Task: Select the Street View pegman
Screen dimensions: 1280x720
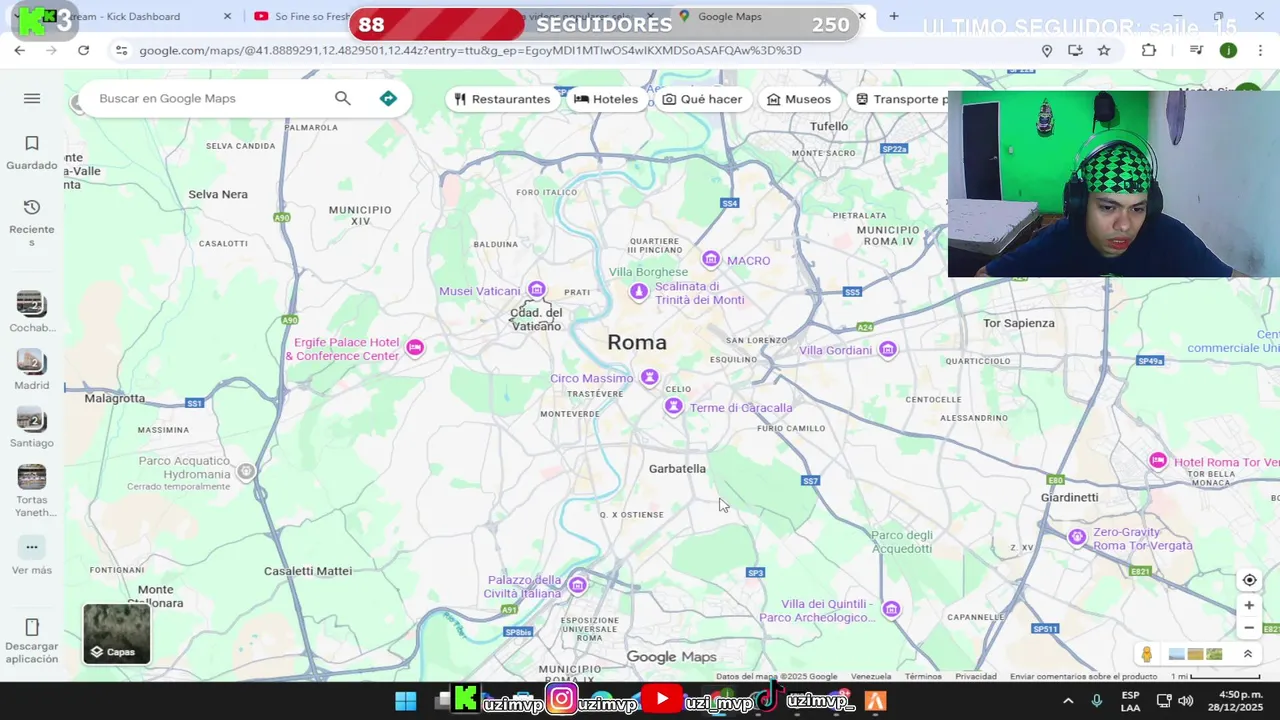Action: coord(1147,654)
